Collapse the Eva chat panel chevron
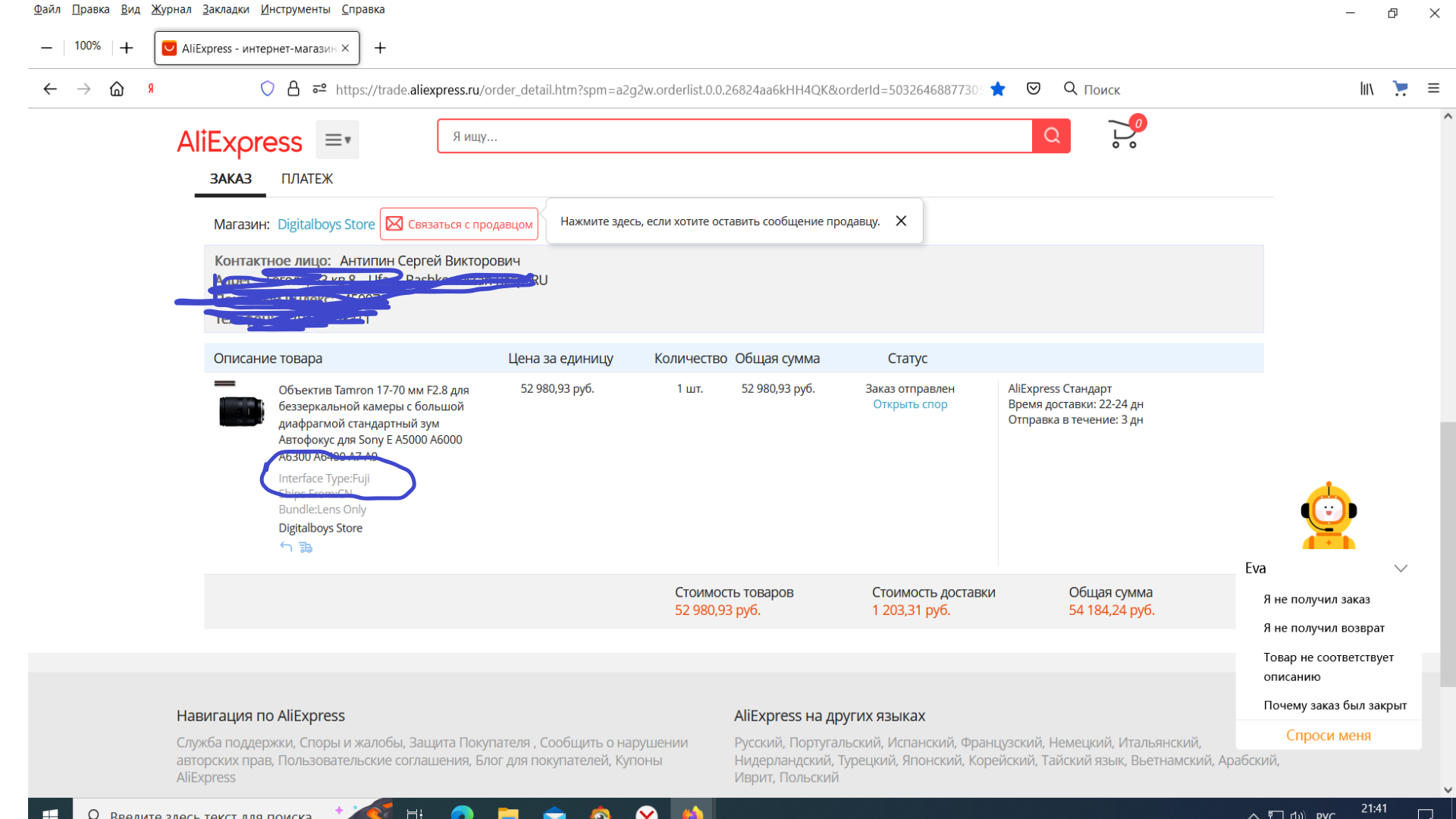 [1401, 568]
